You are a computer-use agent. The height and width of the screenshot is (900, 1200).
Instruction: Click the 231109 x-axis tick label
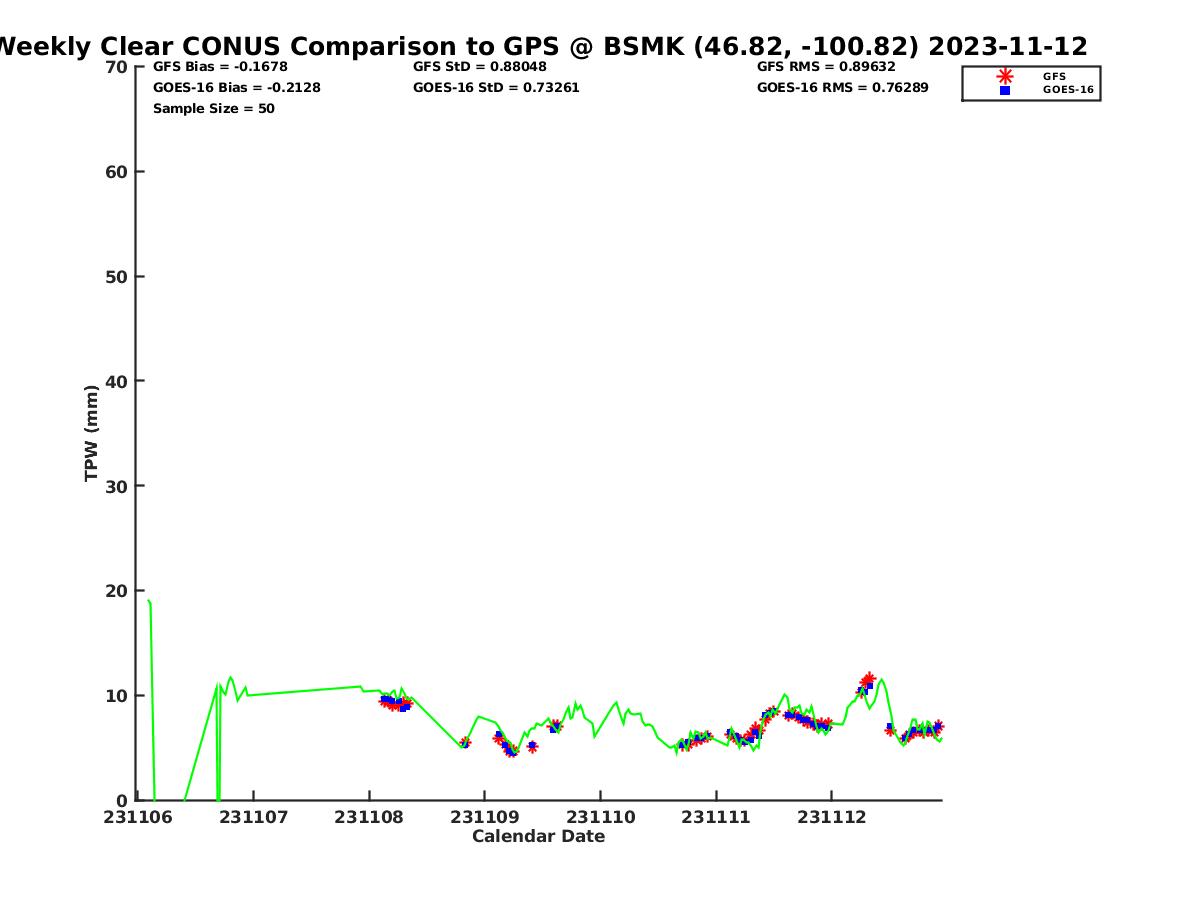click(484, 818)
